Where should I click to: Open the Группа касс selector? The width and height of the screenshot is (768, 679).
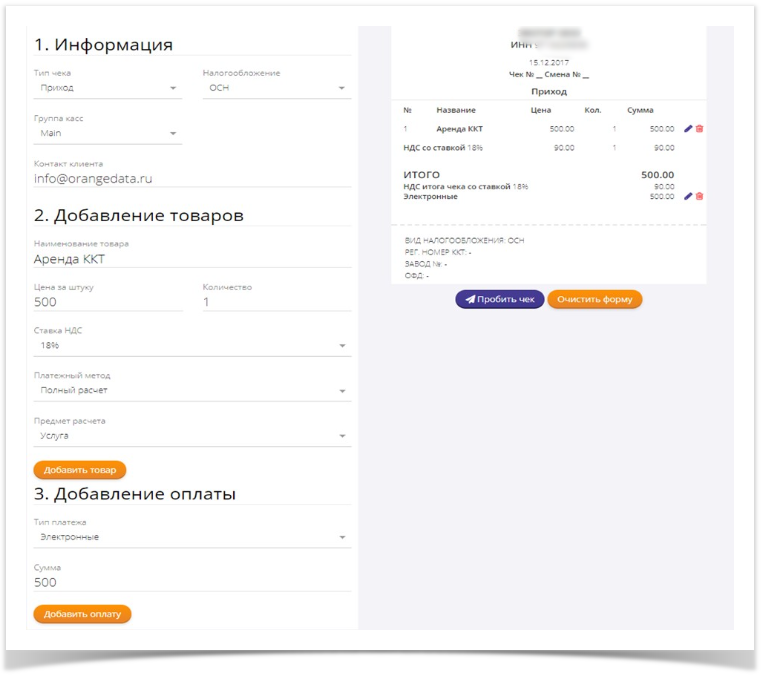point(108,133)
